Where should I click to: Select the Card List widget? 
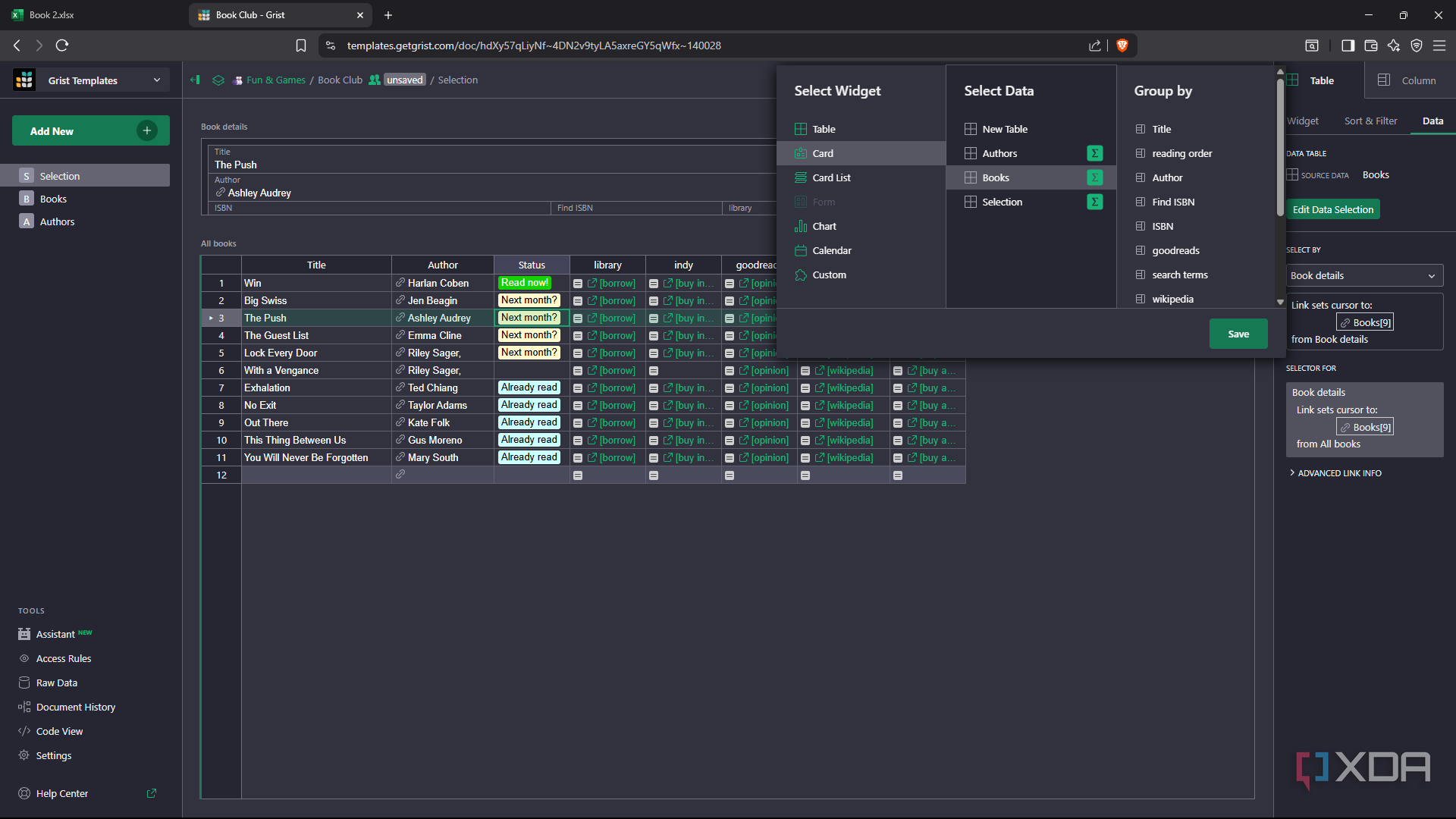831,177
